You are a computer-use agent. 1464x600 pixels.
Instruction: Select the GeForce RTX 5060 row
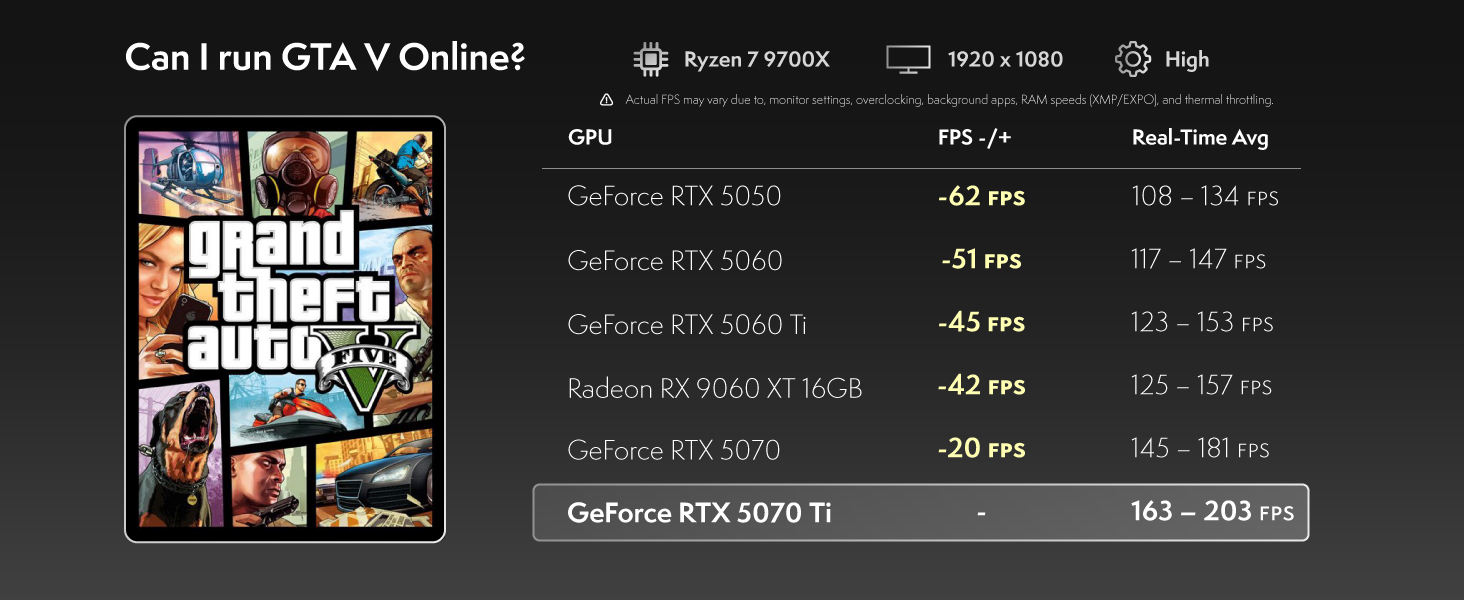coord(921,260)
